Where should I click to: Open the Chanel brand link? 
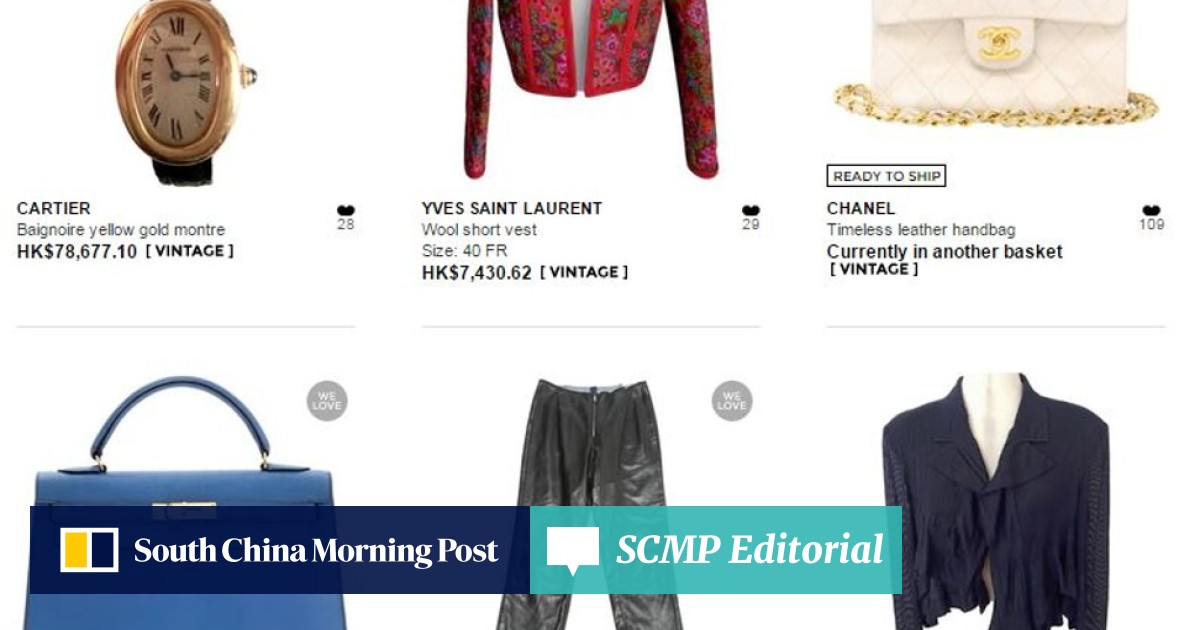(861, 208)
